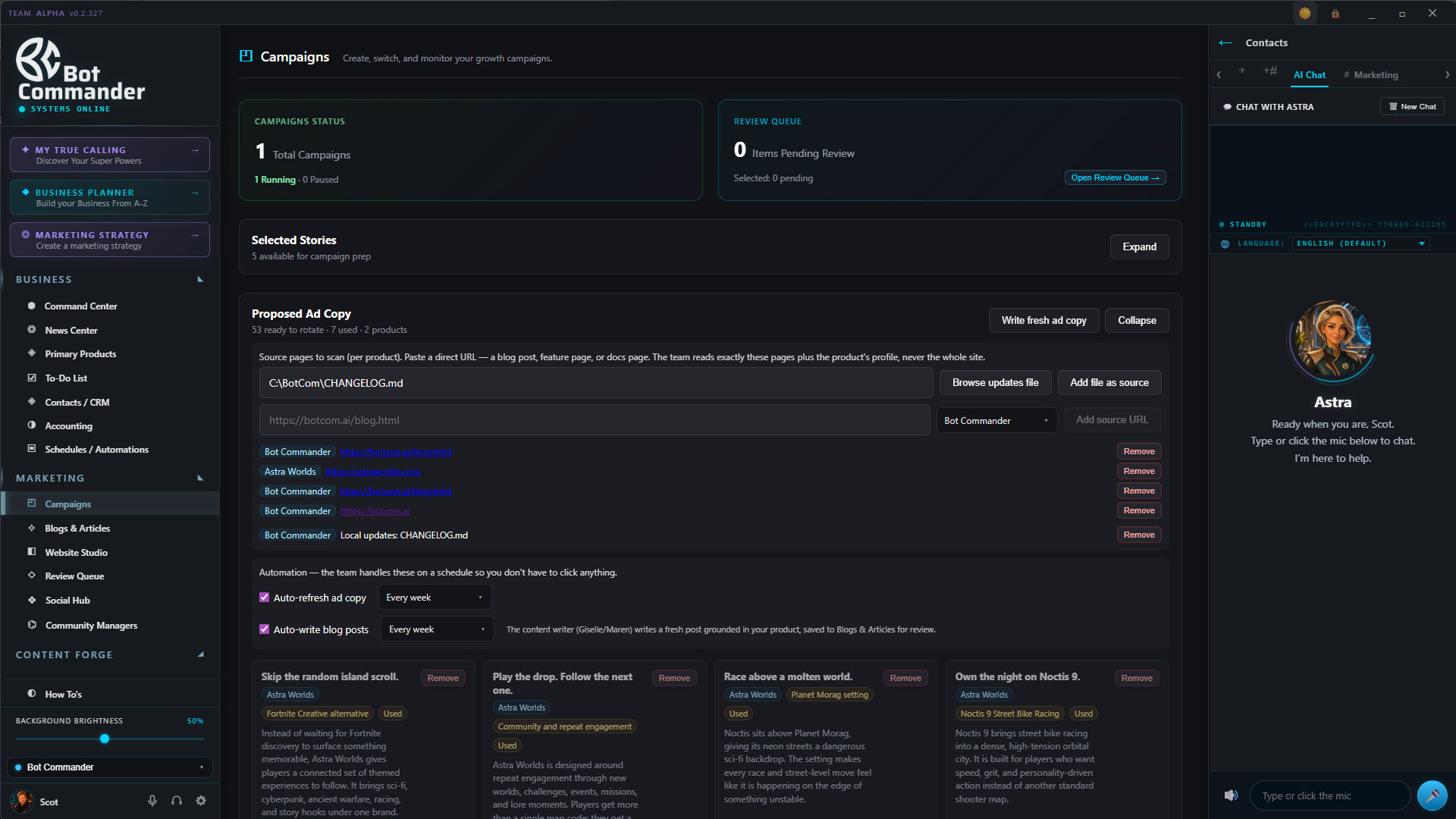Open Review Queue in the sidebar
The image size is (1456, 819).
(74, 576)
